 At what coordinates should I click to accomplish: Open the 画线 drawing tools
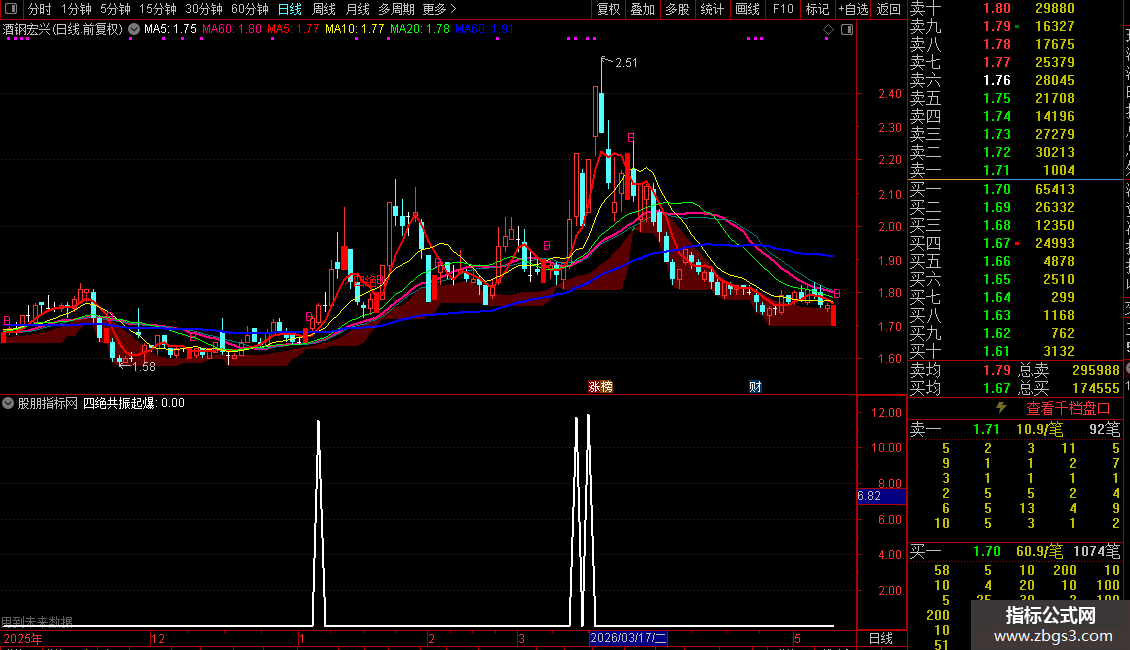coord(747,9)
